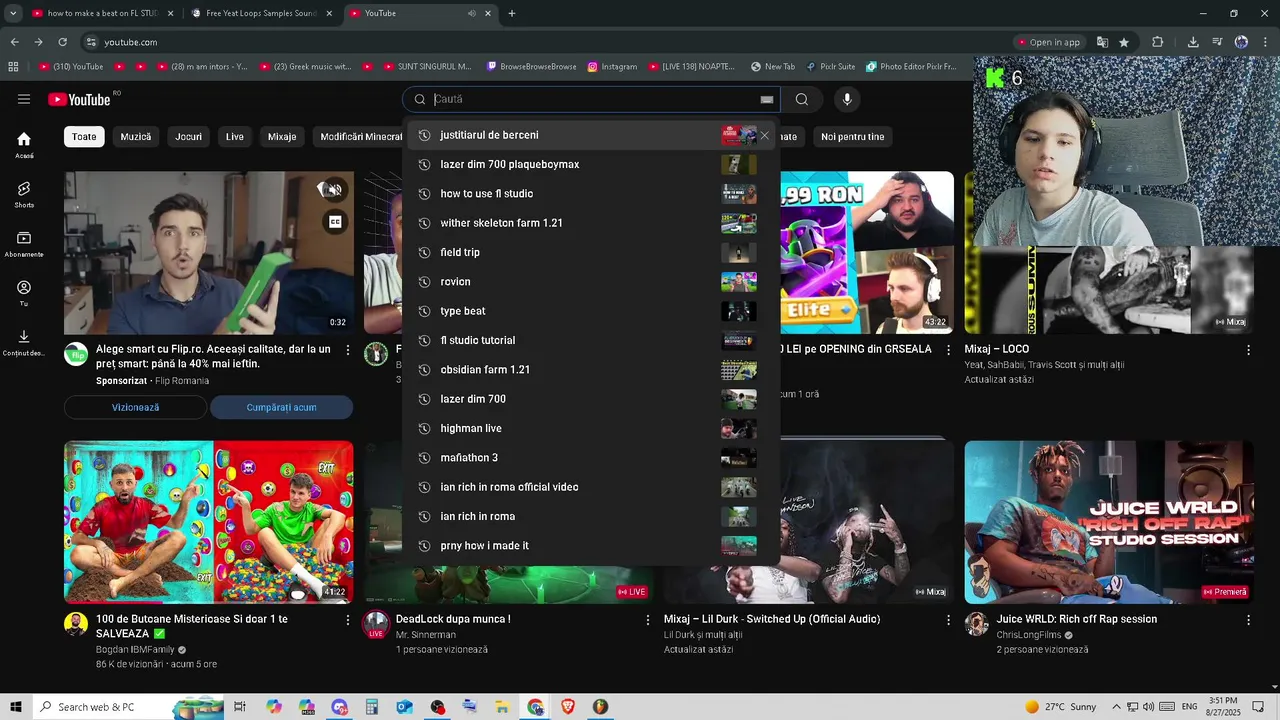
Task: Open the Windows Start menu
Action: click(x=16, y=707)
